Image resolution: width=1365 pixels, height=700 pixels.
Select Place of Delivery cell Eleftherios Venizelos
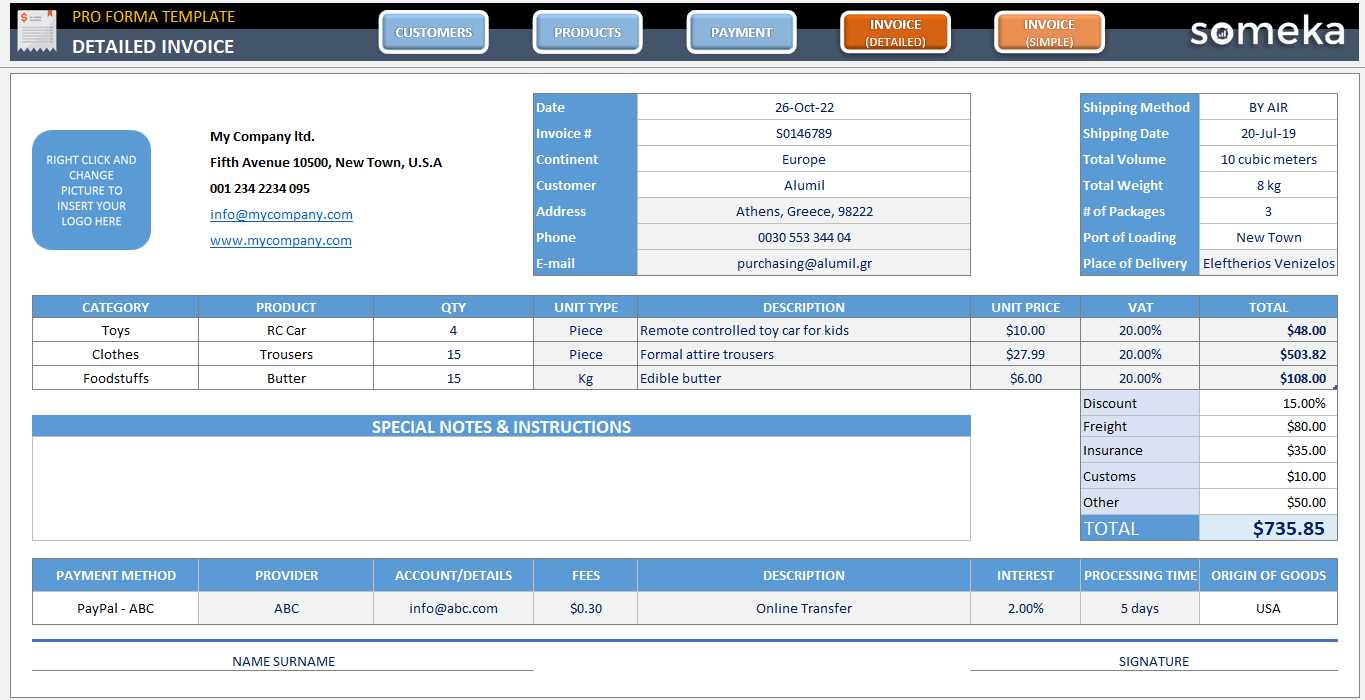[x=1268, y=263]
